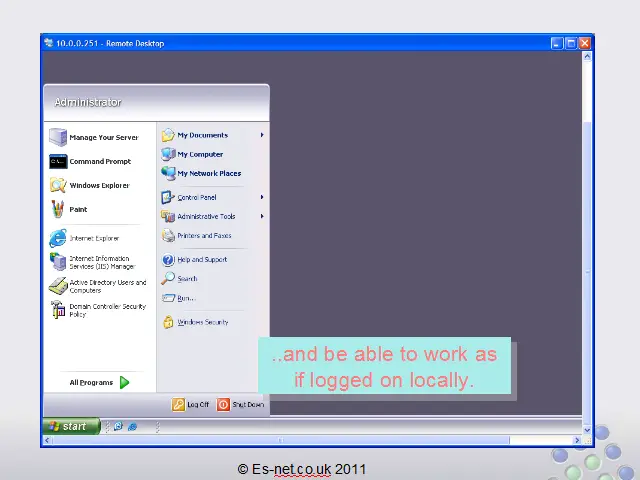The image size is (640, 480).
Task: Click vertical scrollbar up arrow
Action: 587,56
